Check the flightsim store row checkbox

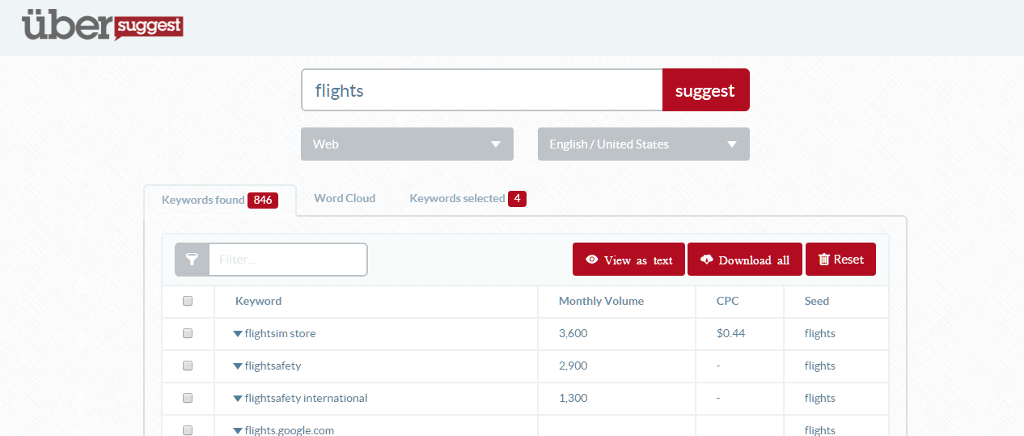click(x=188, y=334)
